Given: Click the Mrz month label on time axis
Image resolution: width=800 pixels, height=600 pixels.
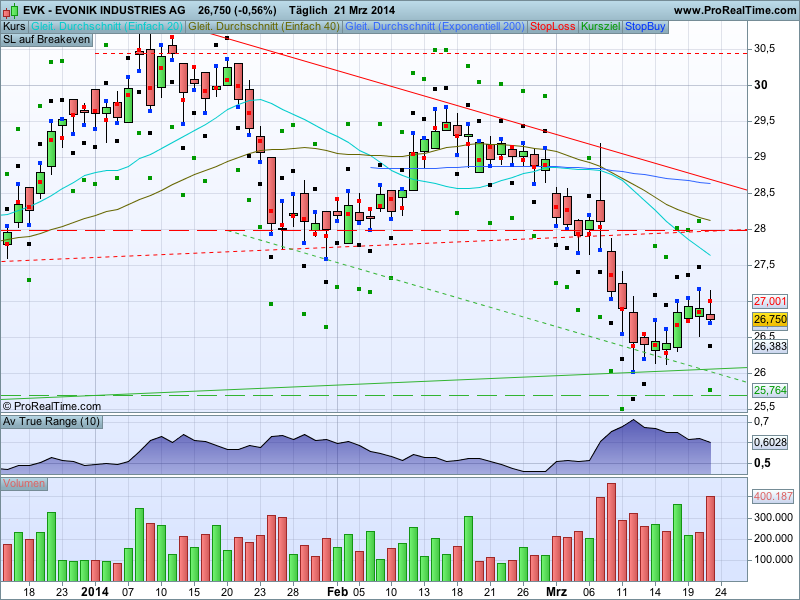Looking at the screenshot, I should 557,592.
